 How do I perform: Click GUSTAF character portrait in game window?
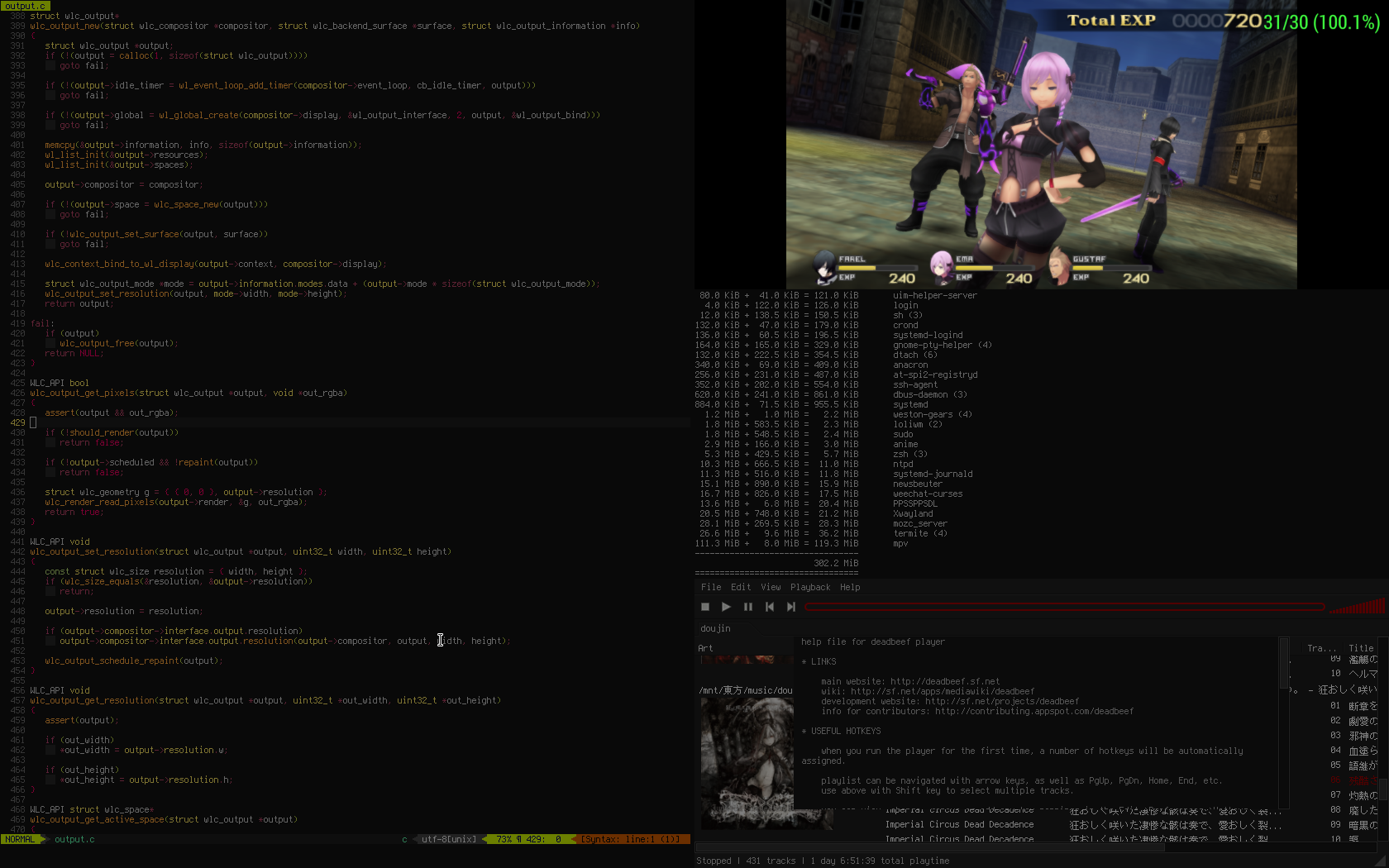pyautogui.click(x=1059, y=267)
